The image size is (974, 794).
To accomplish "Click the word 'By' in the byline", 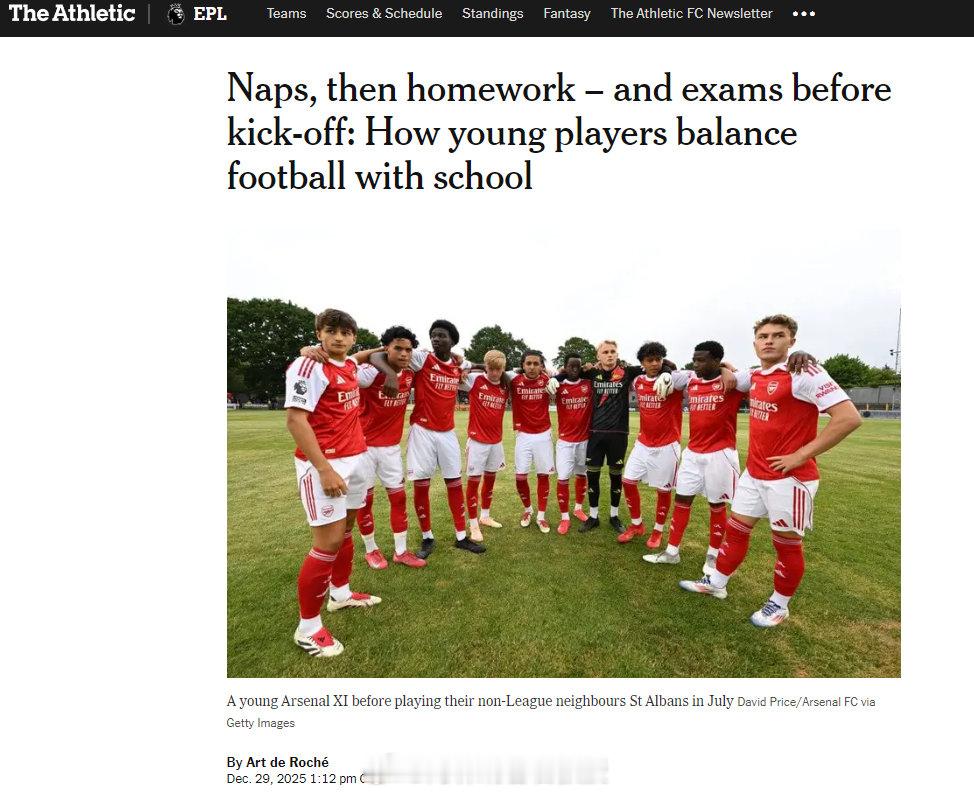I will [234, 762].
